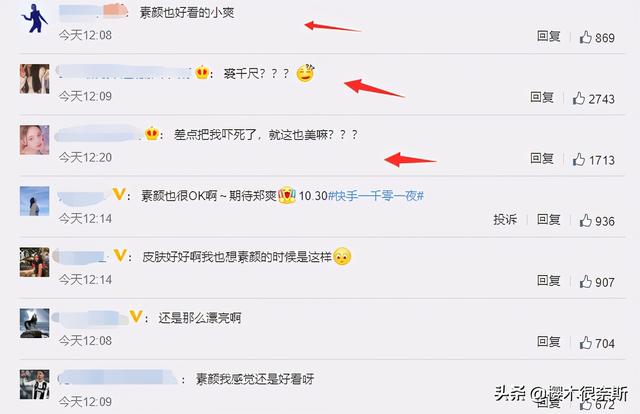Open the football player avatar at the bottom
640x414 pixels.
pos(35,384)
